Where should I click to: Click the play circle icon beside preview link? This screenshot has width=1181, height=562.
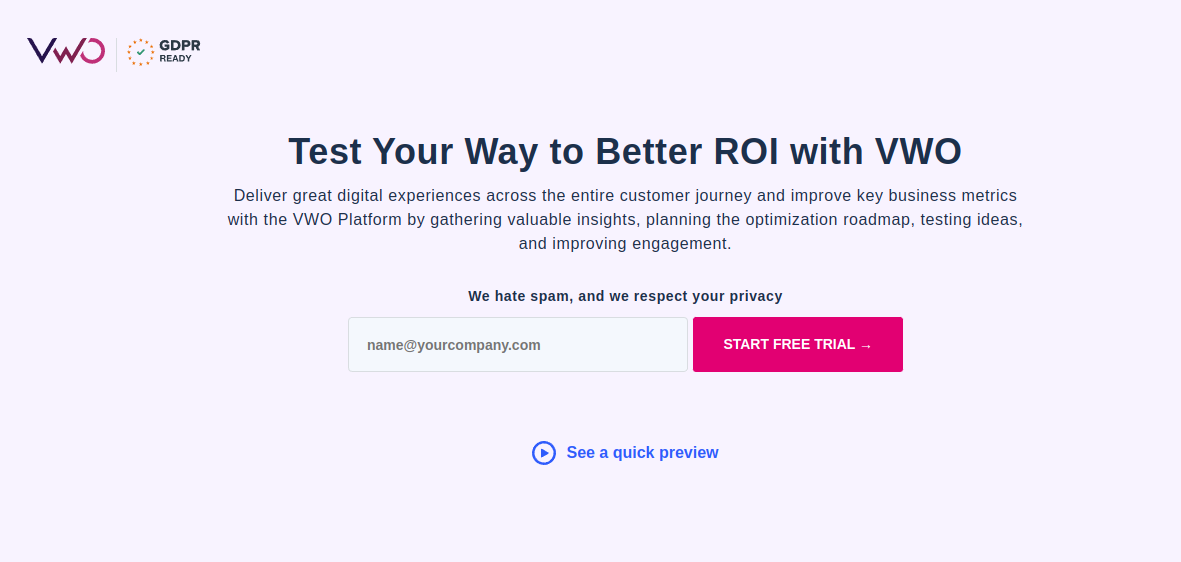click(544, 453)
